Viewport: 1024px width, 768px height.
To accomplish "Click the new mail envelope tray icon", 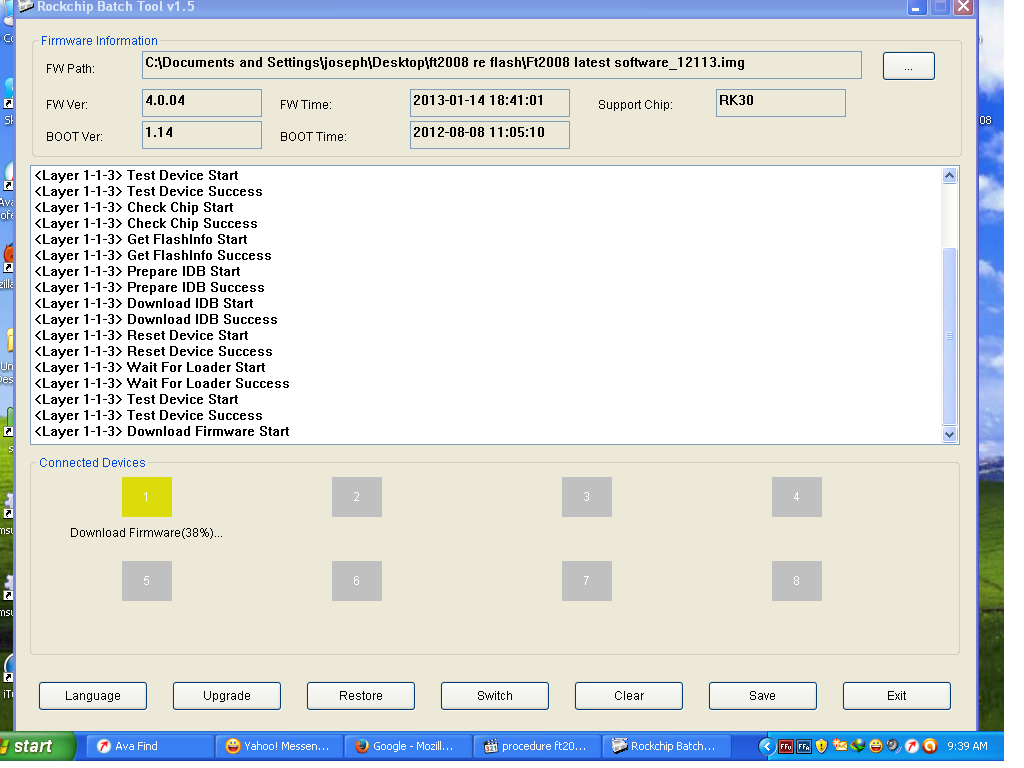I will (840, 746).
